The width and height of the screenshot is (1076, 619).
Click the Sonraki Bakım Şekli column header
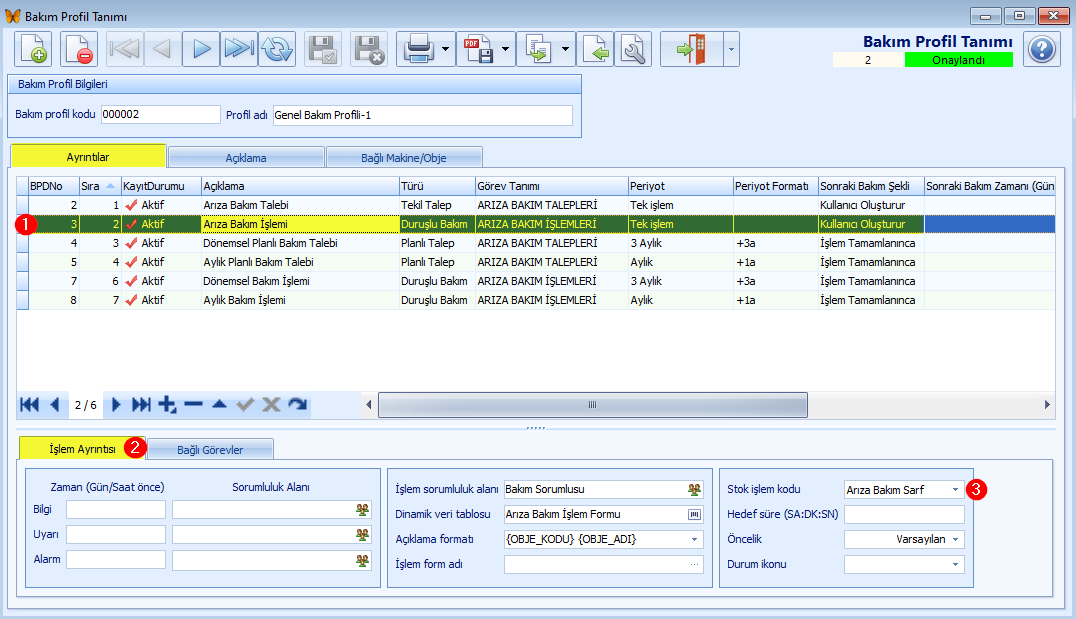pyautogui.click(x=871, y=186)
